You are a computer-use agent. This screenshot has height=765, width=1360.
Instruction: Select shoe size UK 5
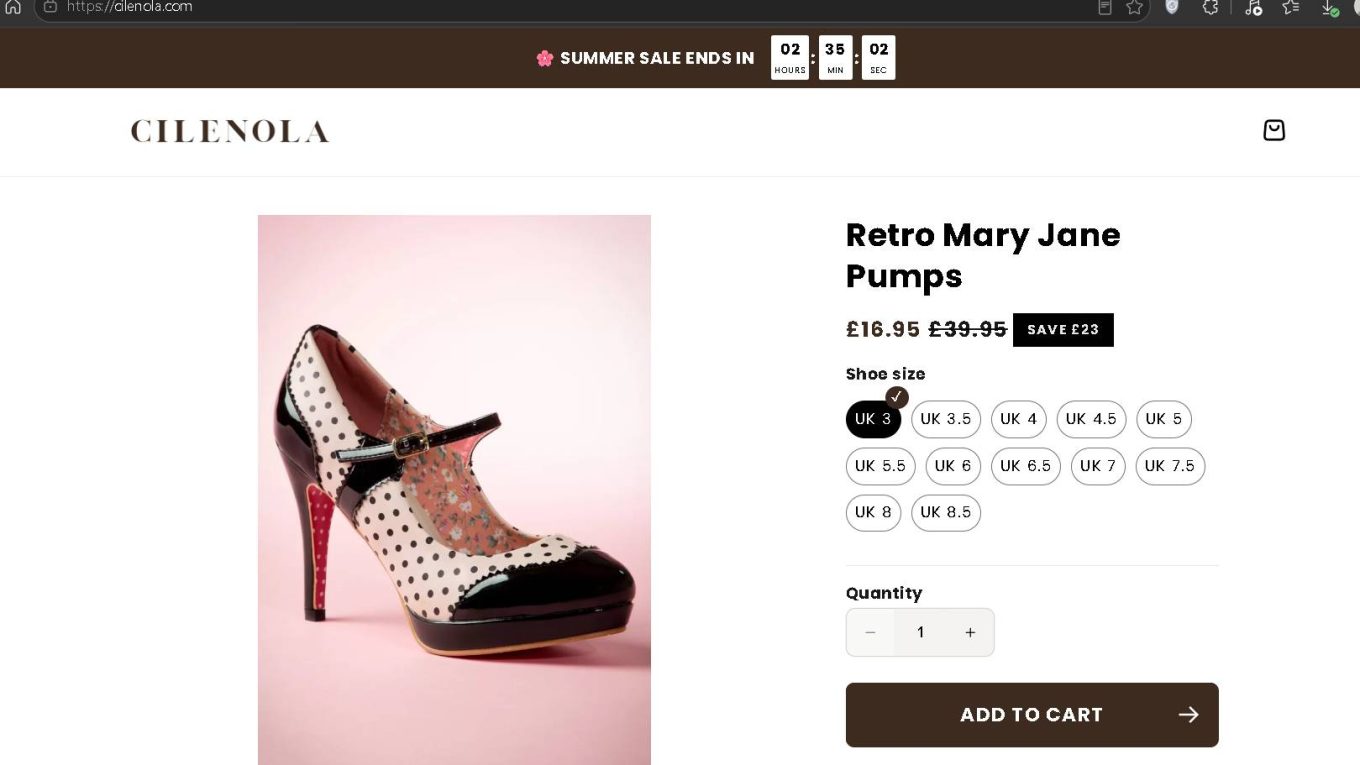pyautogui.click(x=1163, y=419)
